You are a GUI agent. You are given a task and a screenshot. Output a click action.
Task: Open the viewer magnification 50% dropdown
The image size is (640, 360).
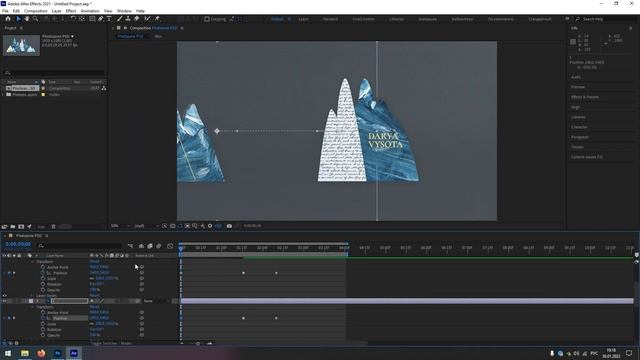pos(120,226)
